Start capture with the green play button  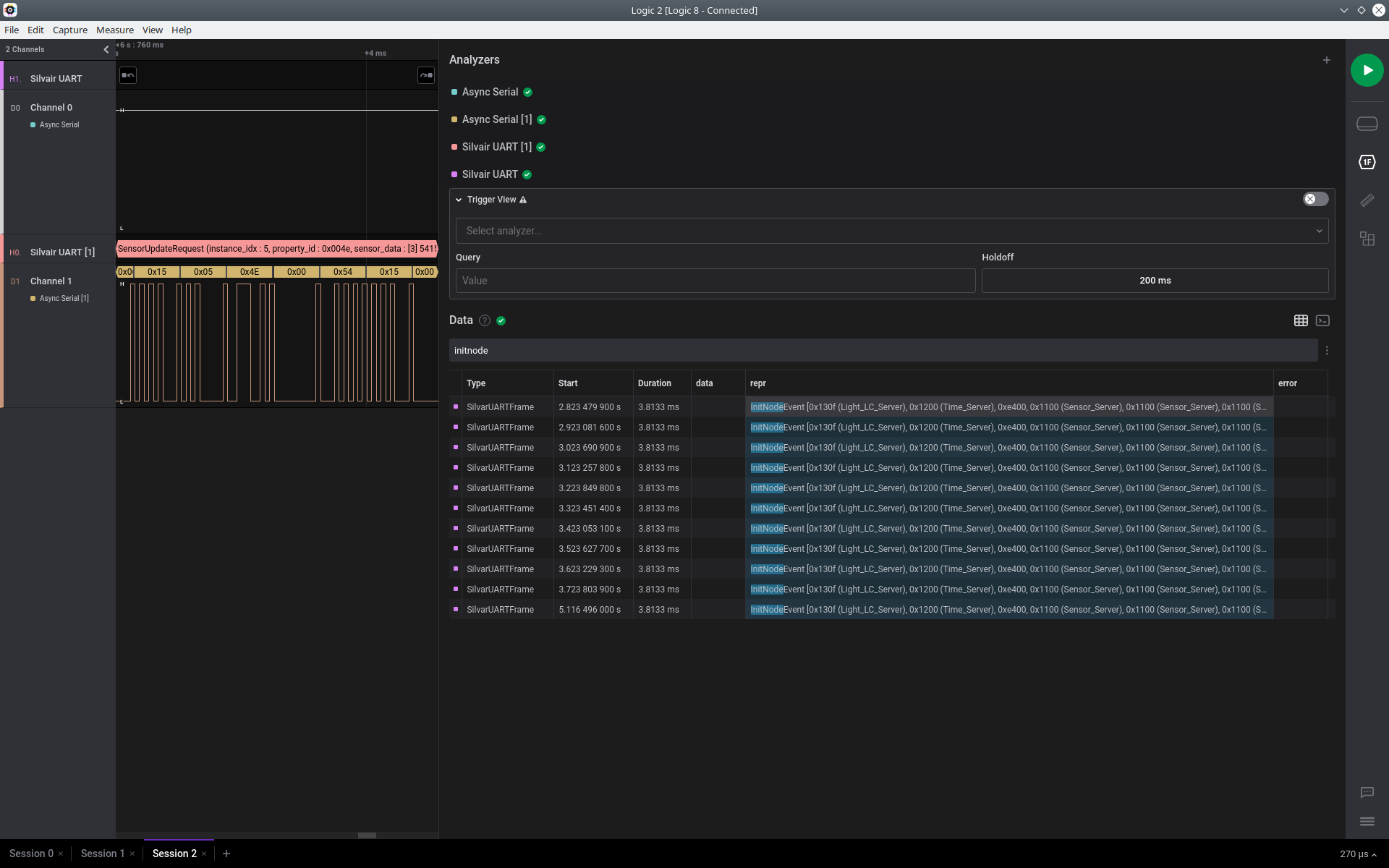coord(1367,70)
